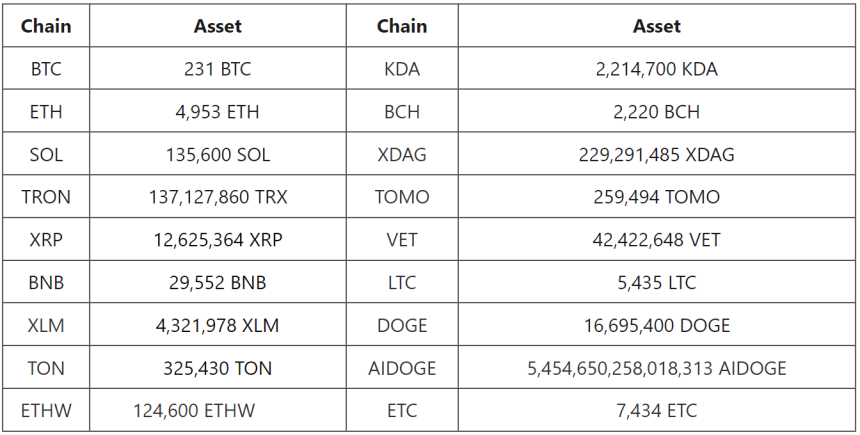Click the 325,430 TON asset cell
The image size is (860, 435).
217,368
